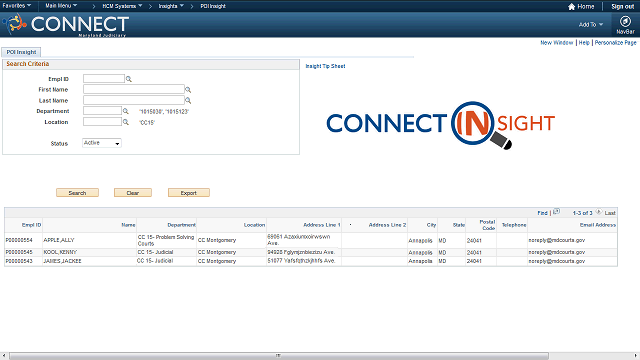Click the First Name input field

click(x=134, y=89)
